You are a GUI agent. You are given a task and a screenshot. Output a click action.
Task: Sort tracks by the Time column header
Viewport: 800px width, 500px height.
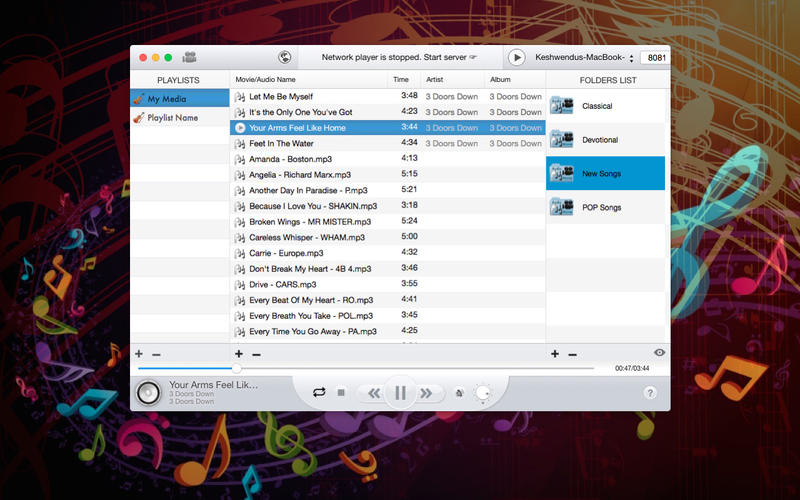pos(401,79)
